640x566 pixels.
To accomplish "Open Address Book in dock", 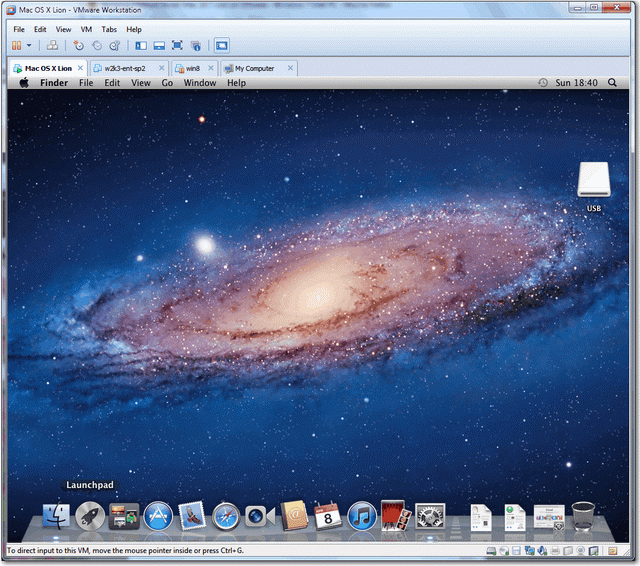I will (x=293, y=515).
